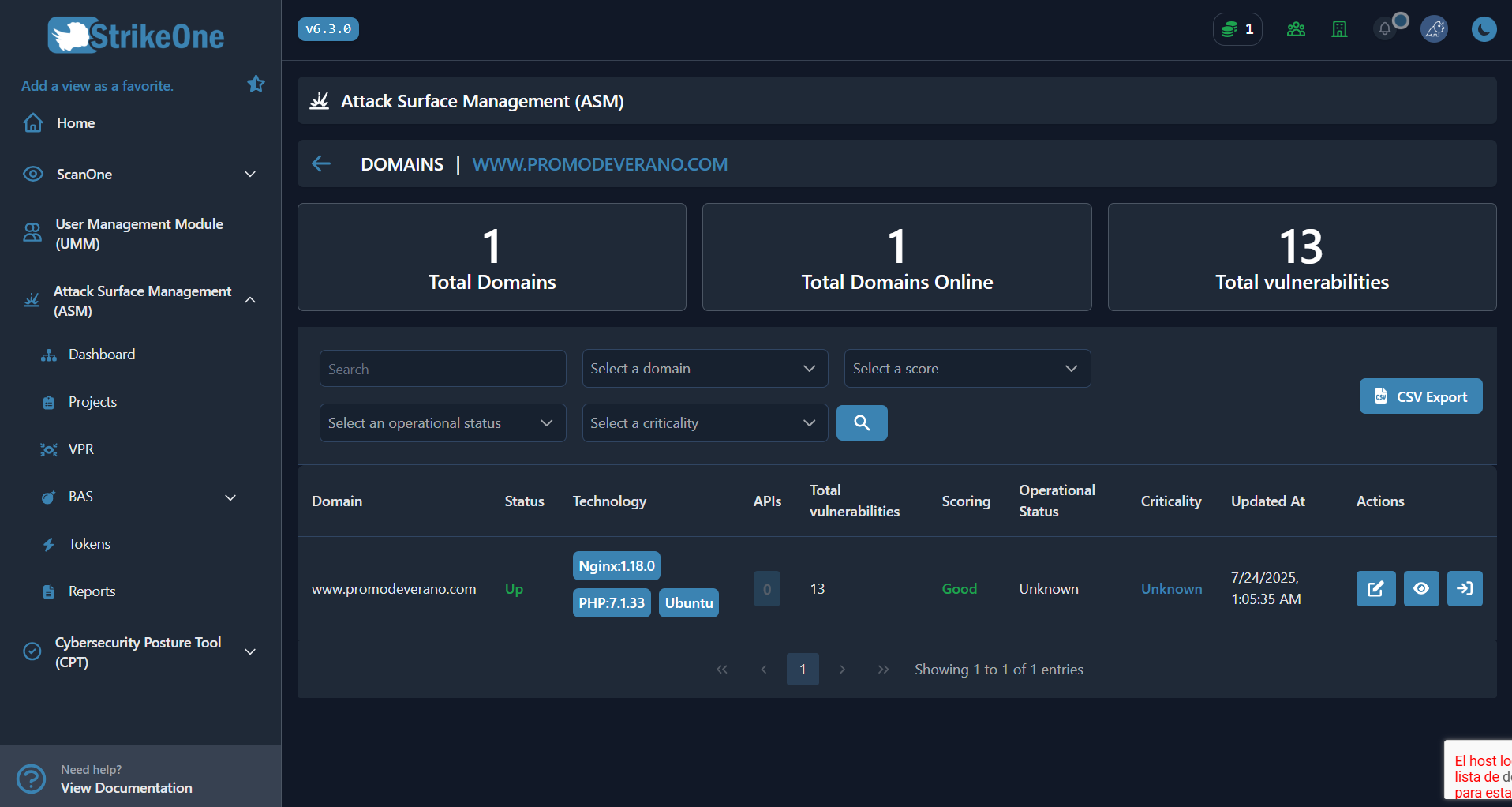This screenshot has height=807, width=1512.
Task: Expand Cybersecurity Posture Tool chevron
Action: point(250,651)
